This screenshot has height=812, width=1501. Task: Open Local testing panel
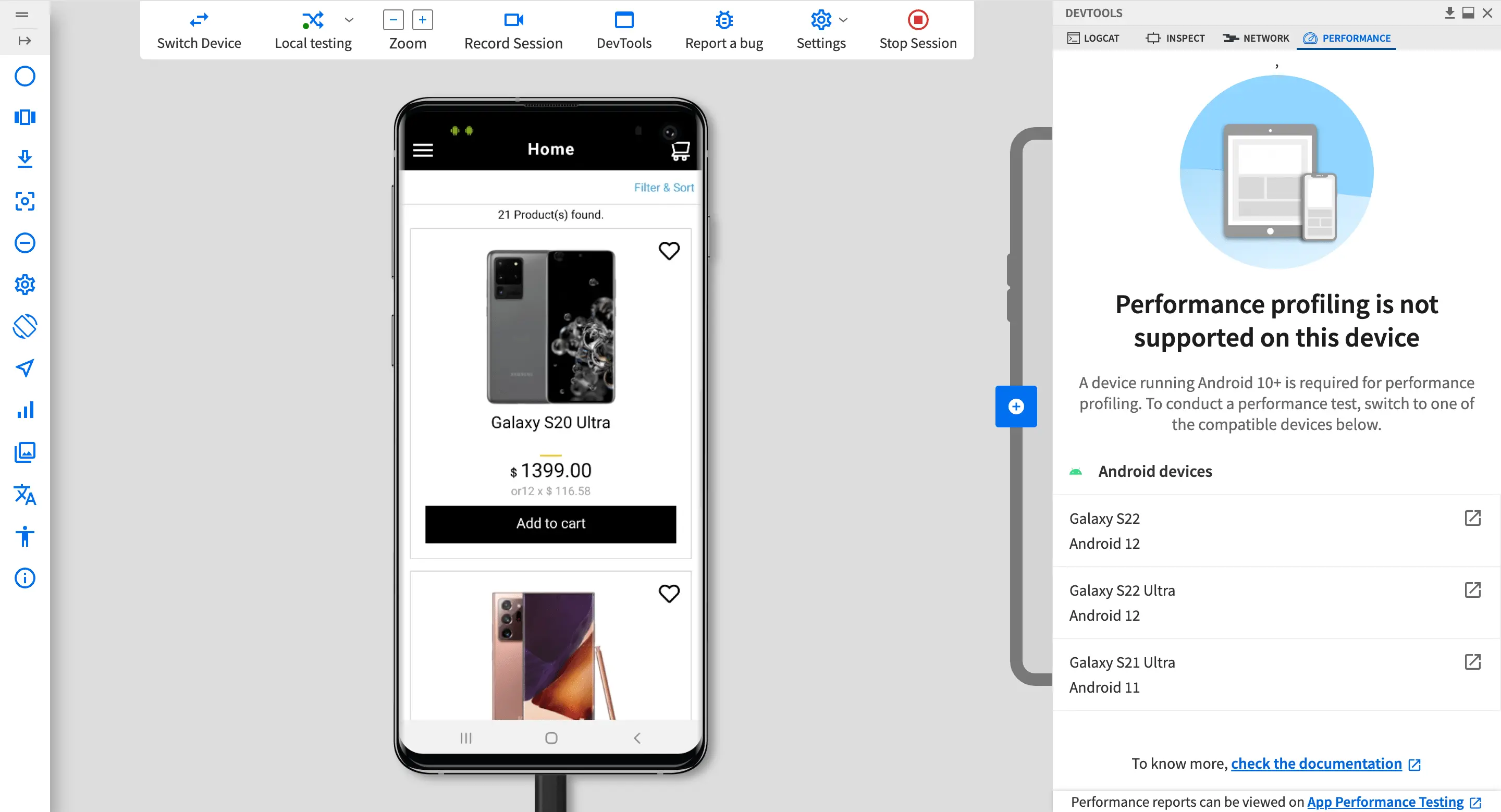point(313,30)
